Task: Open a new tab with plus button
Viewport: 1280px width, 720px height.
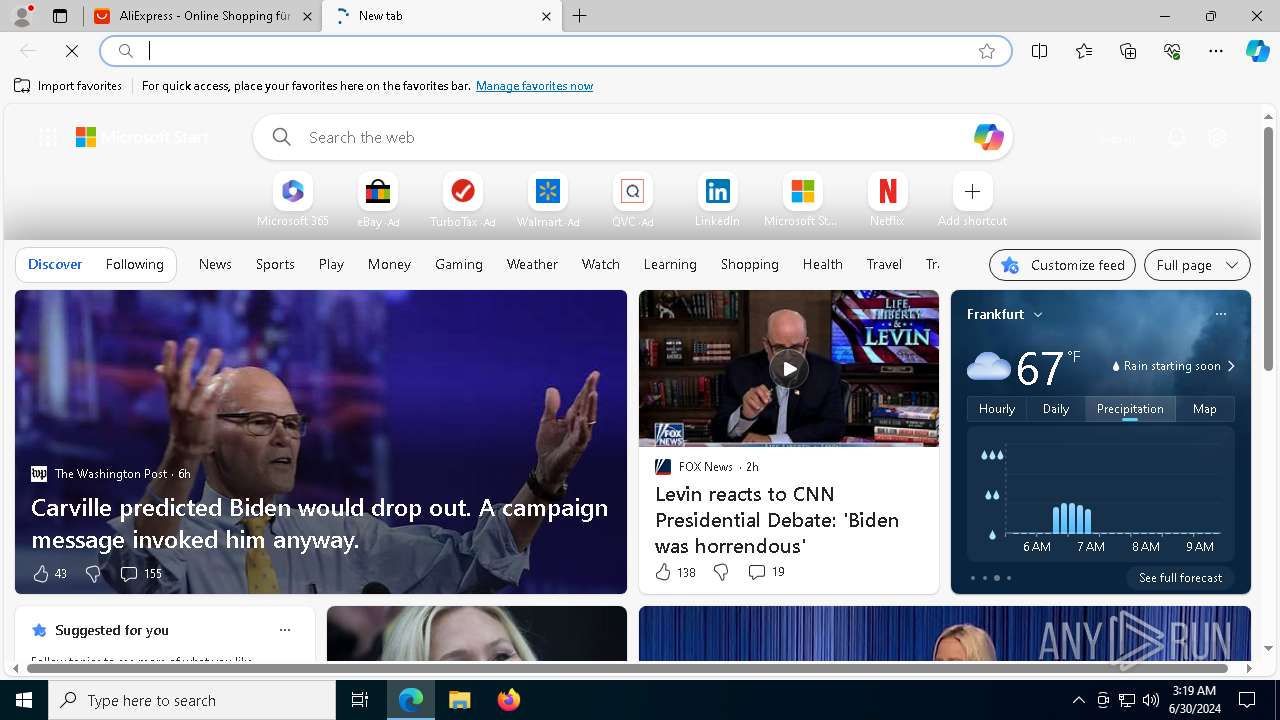Action: [x=580, y=16]
